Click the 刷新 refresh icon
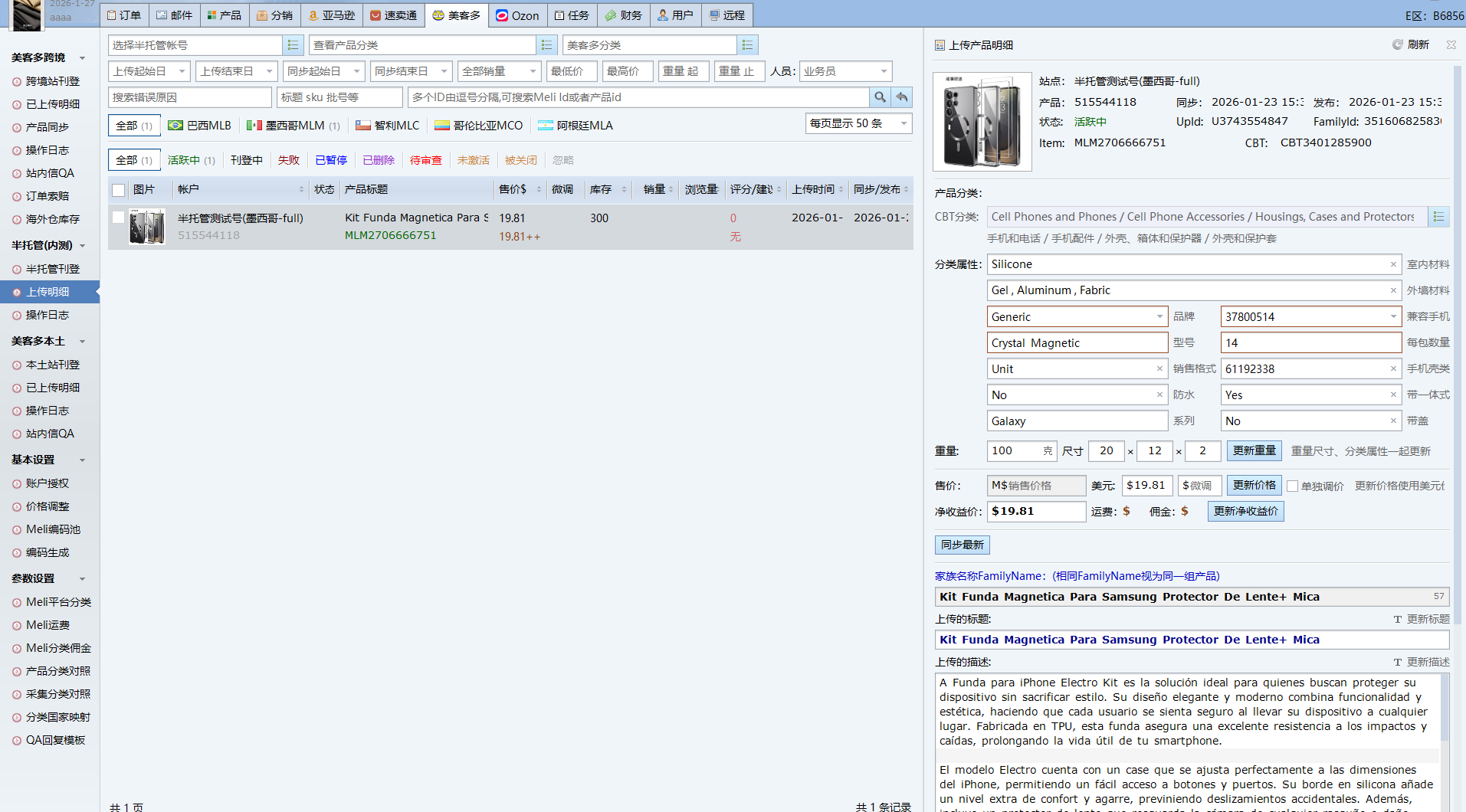 click(x=1398, y=45)
